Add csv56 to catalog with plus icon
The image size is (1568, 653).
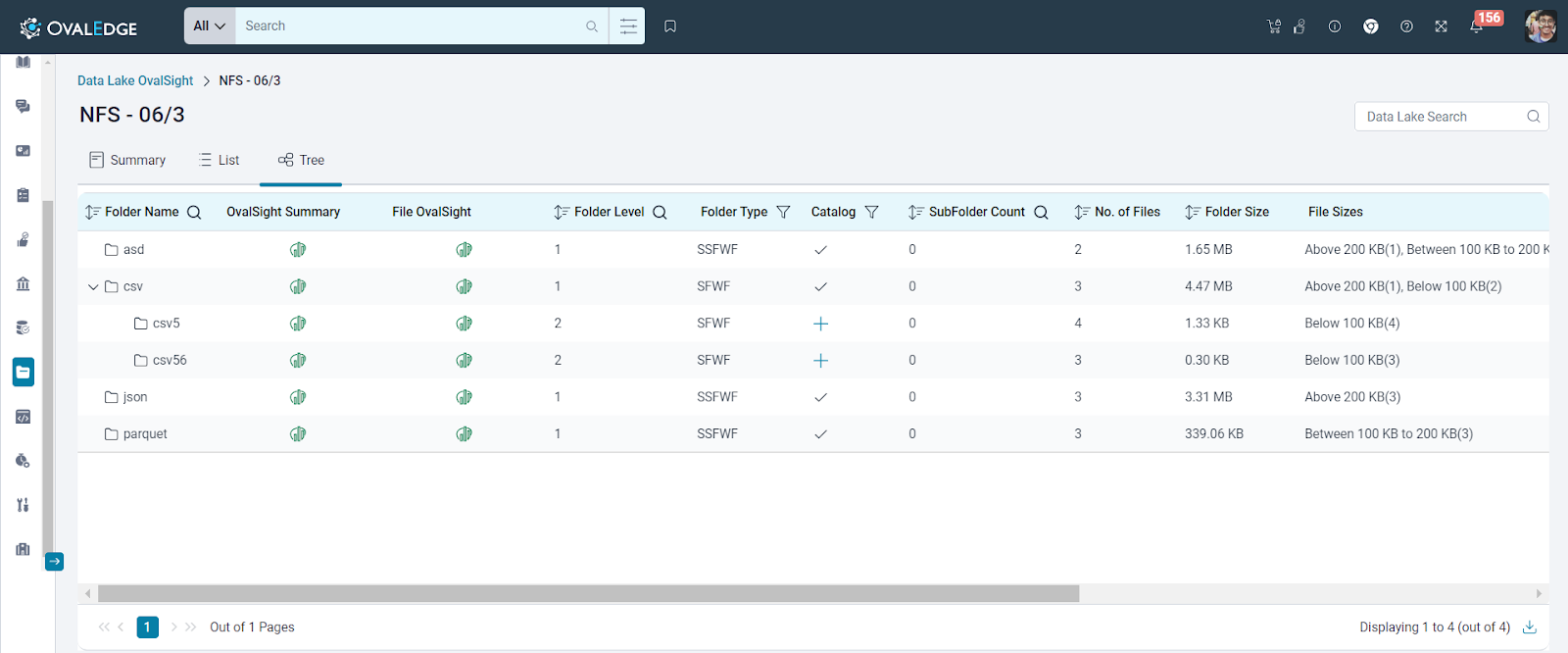[x=821, y=360]
